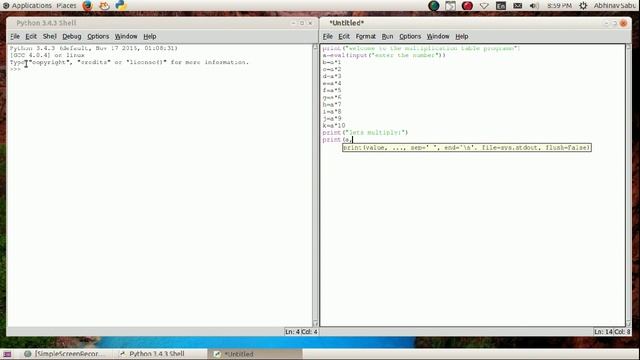Open Debug menu in Python Shell window
640x360 pixels.
[72, 36]
